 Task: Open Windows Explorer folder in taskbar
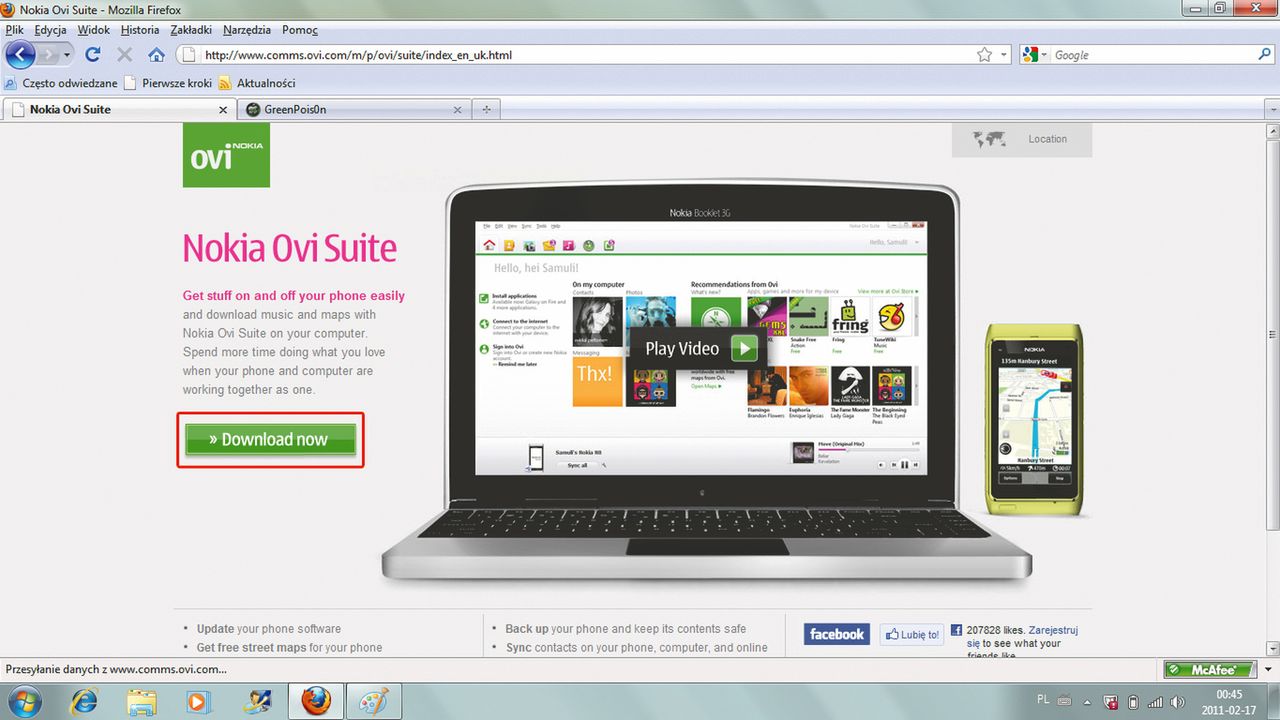click(x=142, y=702)
